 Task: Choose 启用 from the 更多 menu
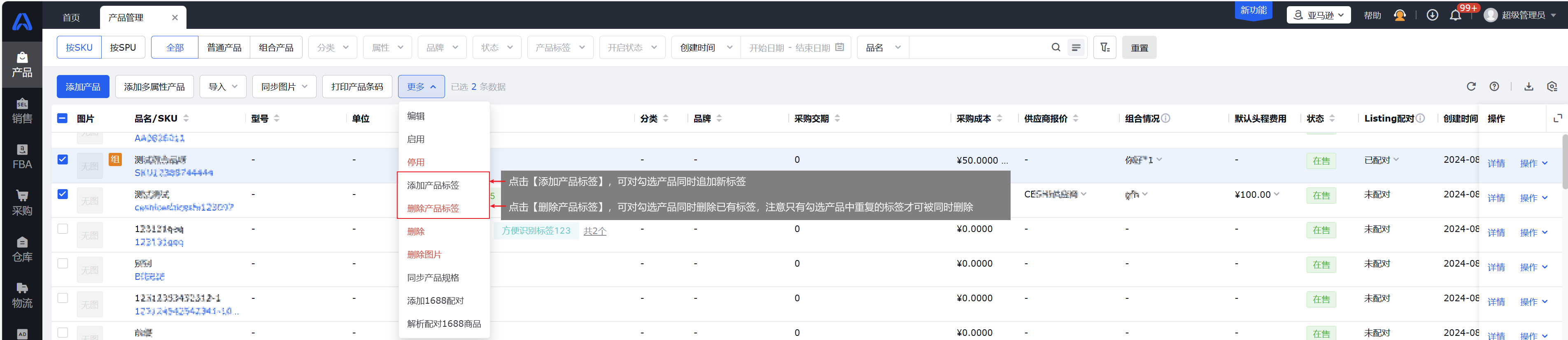(444, 139)
